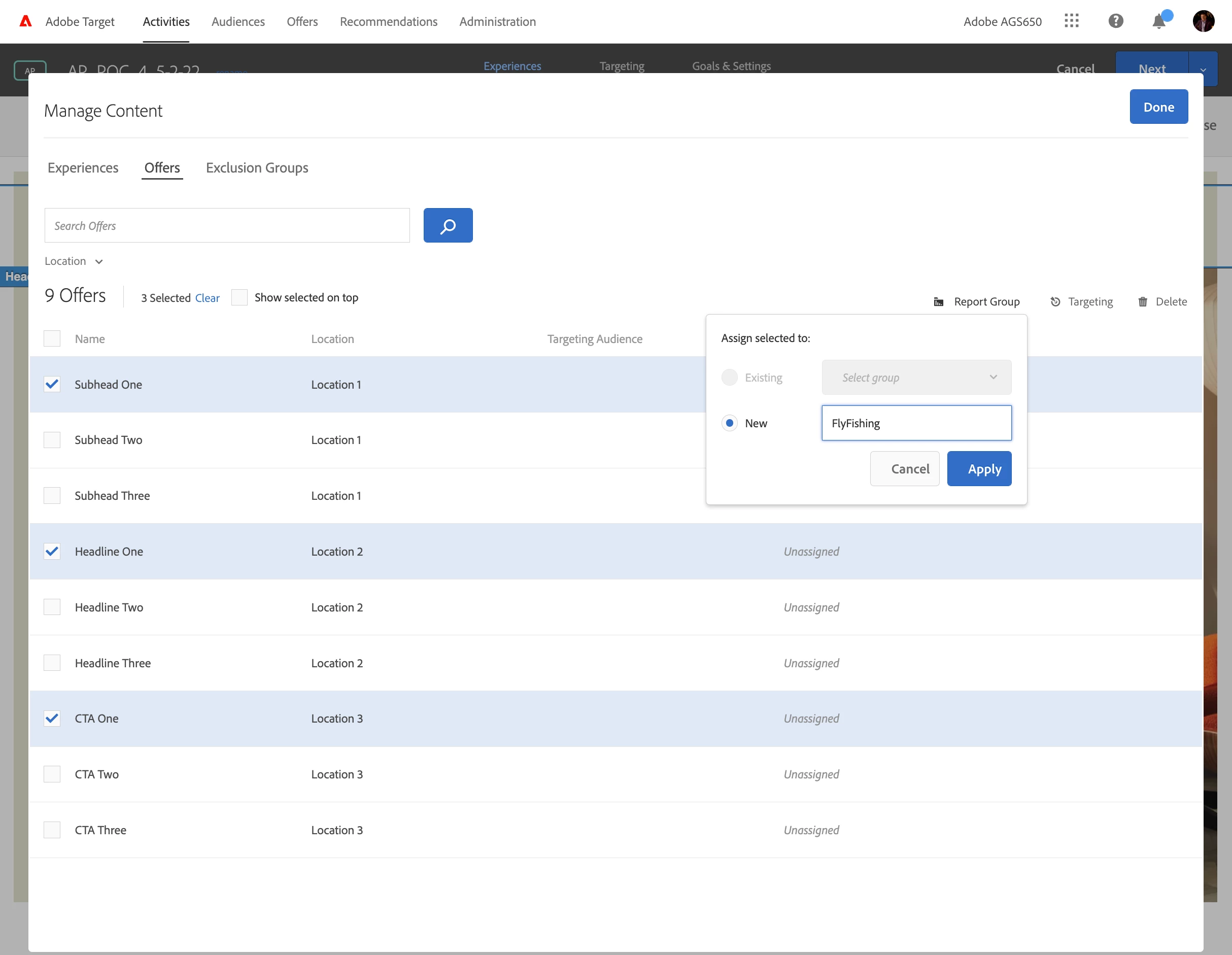1232x955 pixels.
Task: Click the Search Offers field
Action: coord(227,226)
